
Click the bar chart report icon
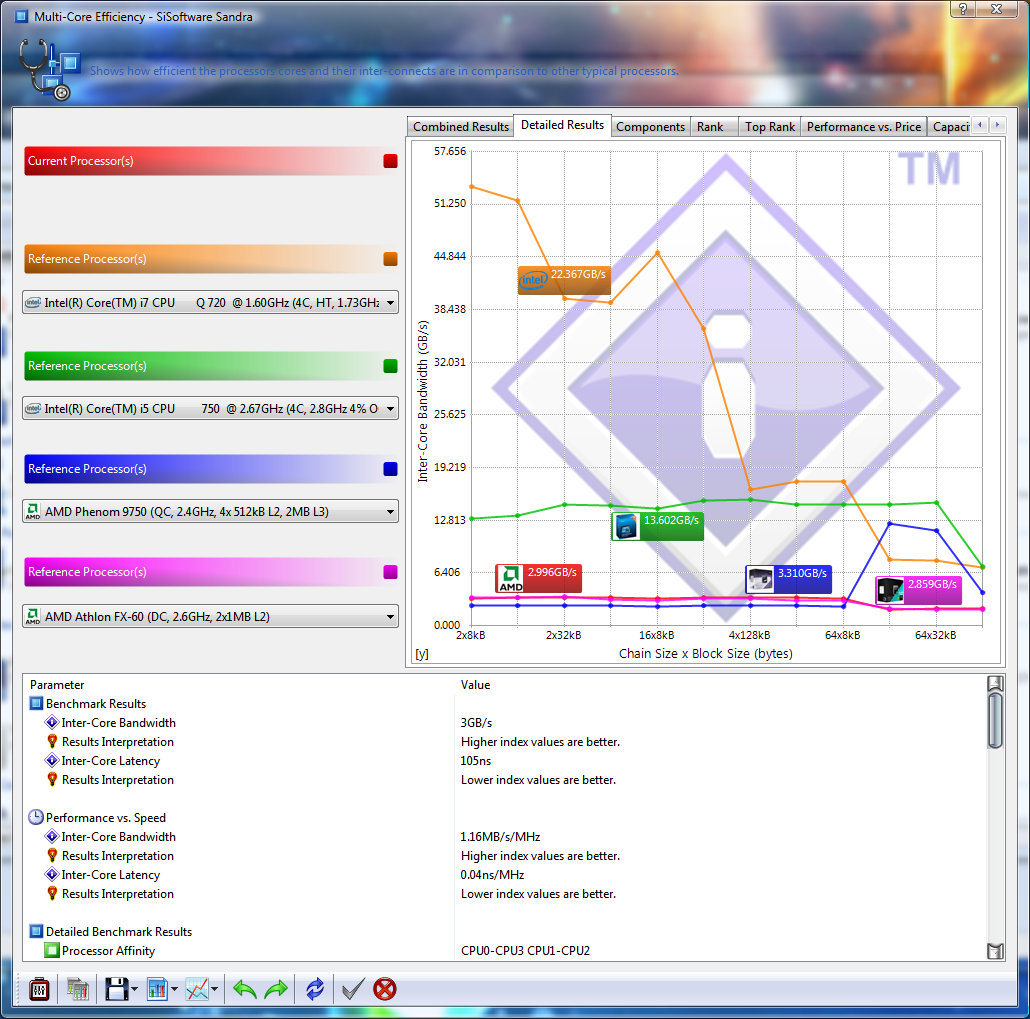[157, 989]
